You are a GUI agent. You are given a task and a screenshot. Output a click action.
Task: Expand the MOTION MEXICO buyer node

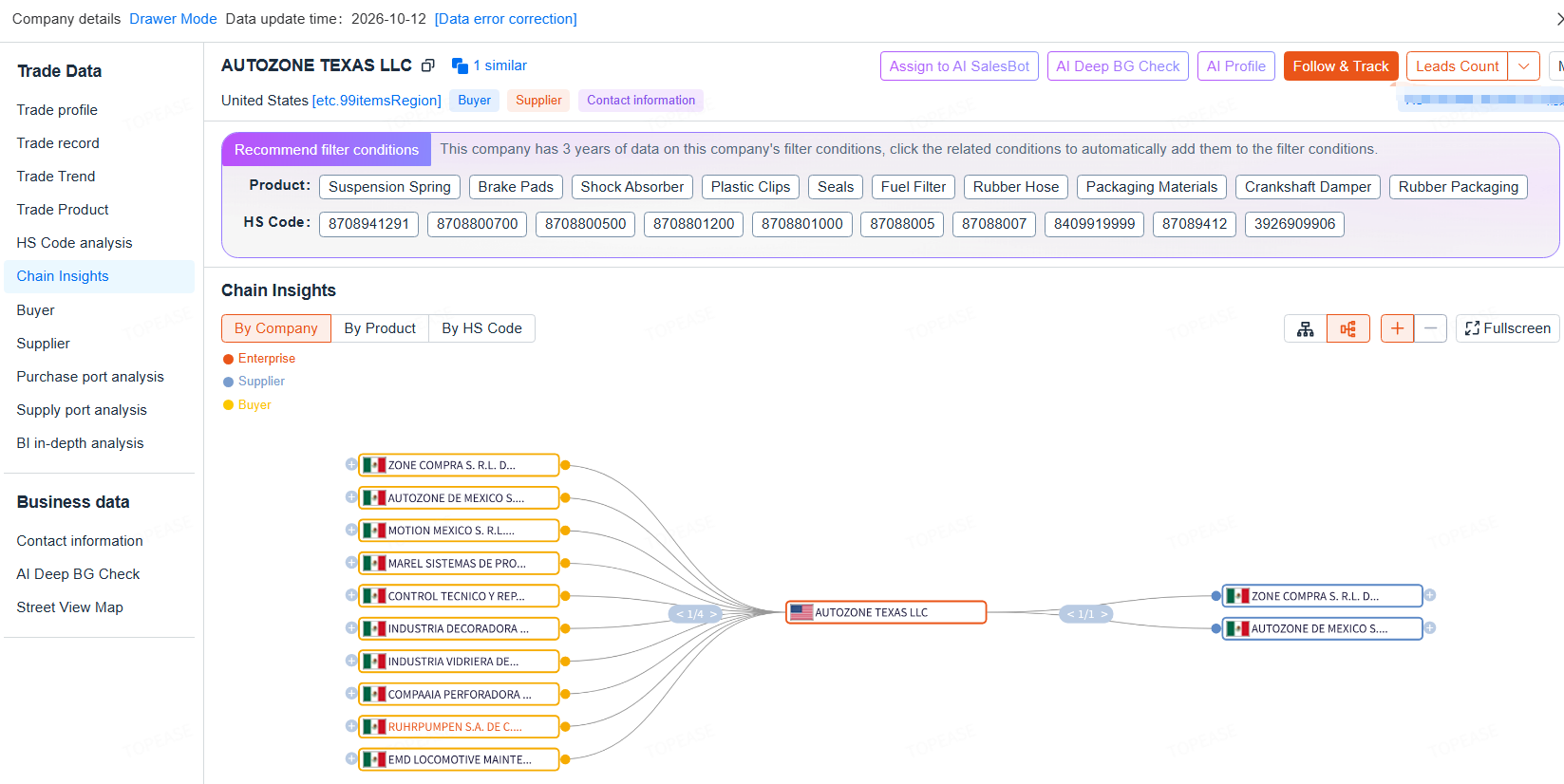point(351,530)
